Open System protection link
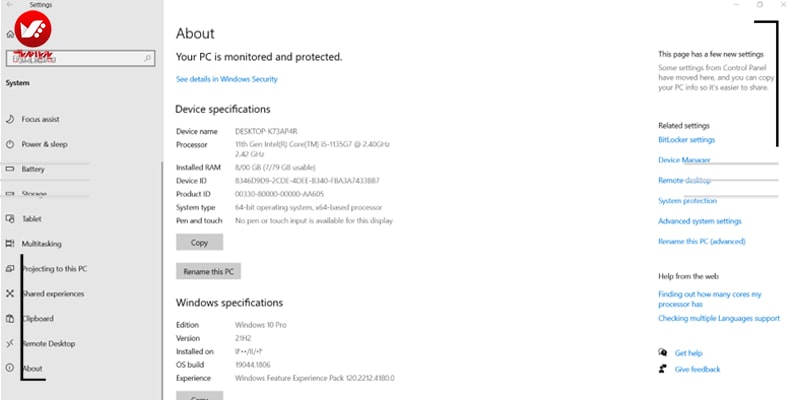 click(x=687, y=201)
